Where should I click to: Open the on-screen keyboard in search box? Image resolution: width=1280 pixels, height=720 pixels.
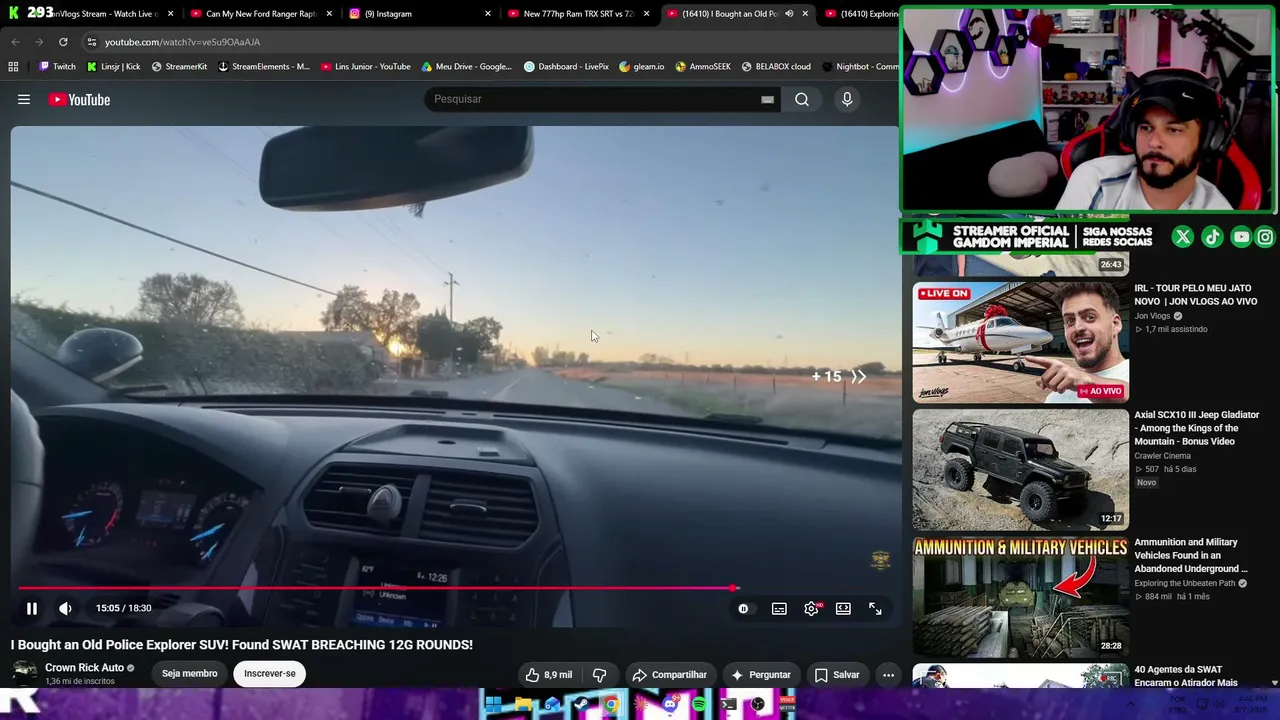click(x=767, y=99)
